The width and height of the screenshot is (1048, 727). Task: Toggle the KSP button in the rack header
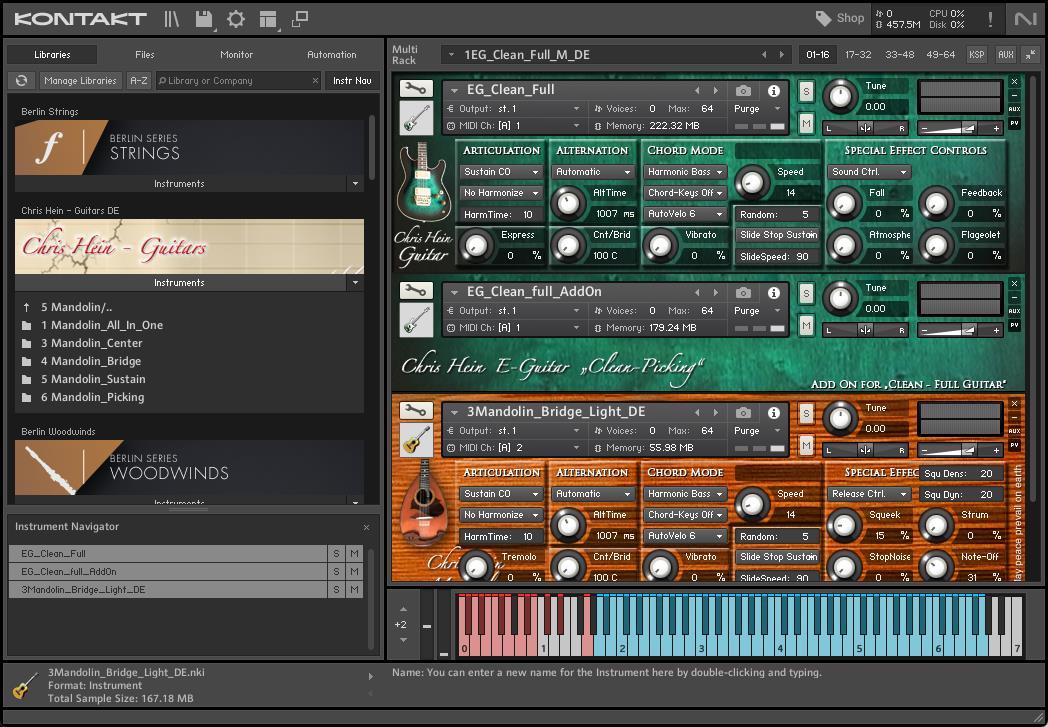coord(976,55)
